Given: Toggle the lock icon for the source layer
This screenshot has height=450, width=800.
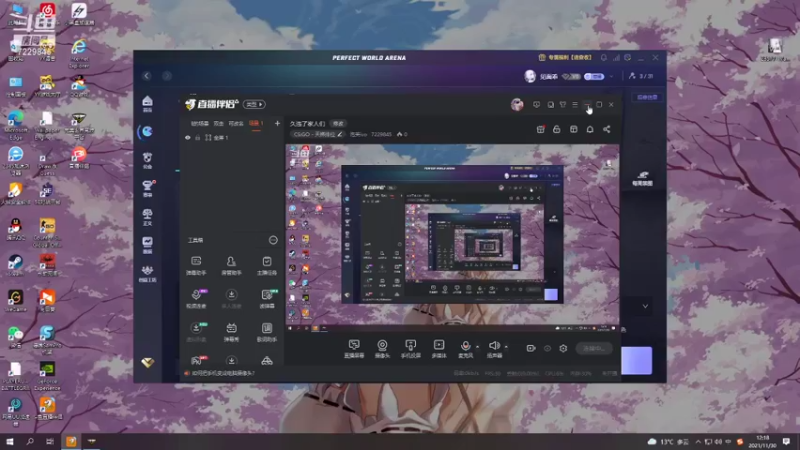Looking at the screenshot, I should click(197, 138).
